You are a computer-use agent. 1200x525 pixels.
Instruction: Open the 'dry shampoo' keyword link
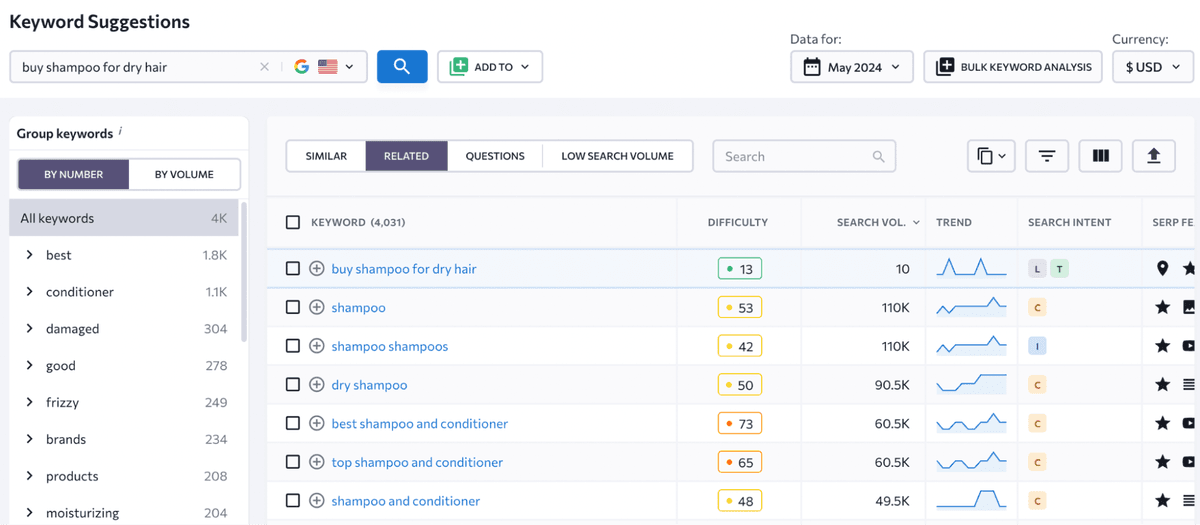click(x=369, y=385)
